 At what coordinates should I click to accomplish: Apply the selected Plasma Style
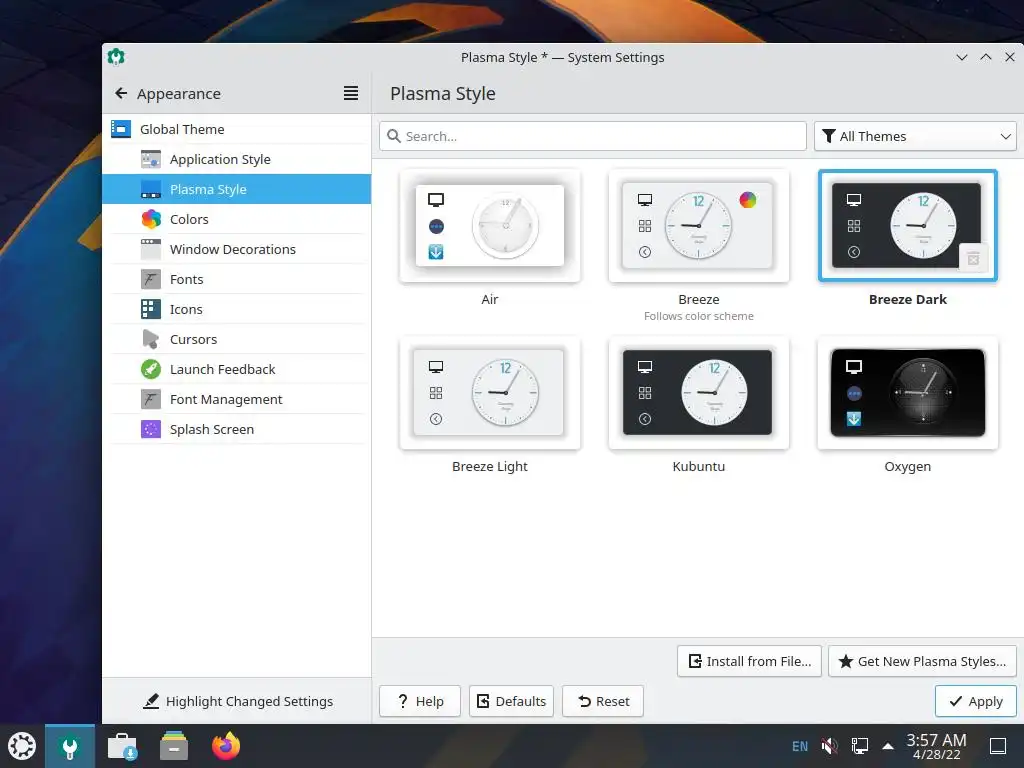[976, 701]
